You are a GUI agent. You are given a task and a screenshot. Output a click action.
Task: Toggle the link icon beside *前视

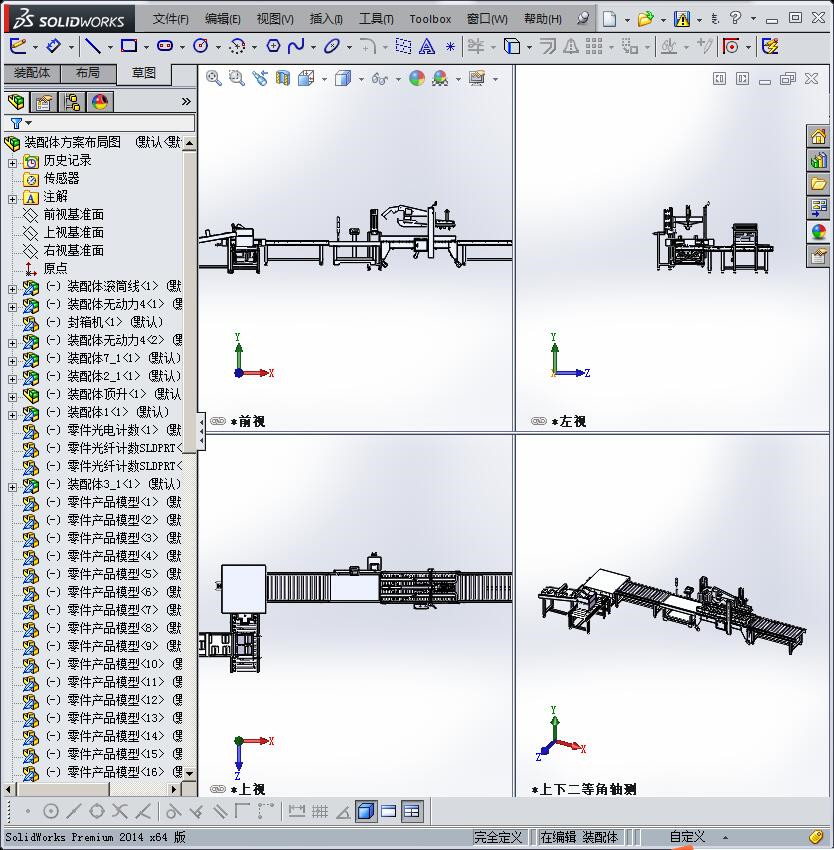point(217,422)
